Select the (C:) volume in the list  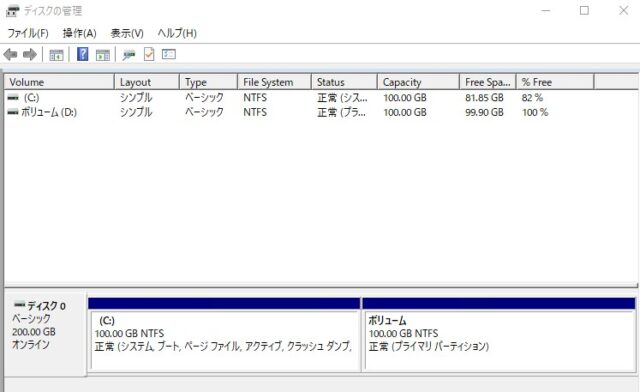(x=31, y=98)
